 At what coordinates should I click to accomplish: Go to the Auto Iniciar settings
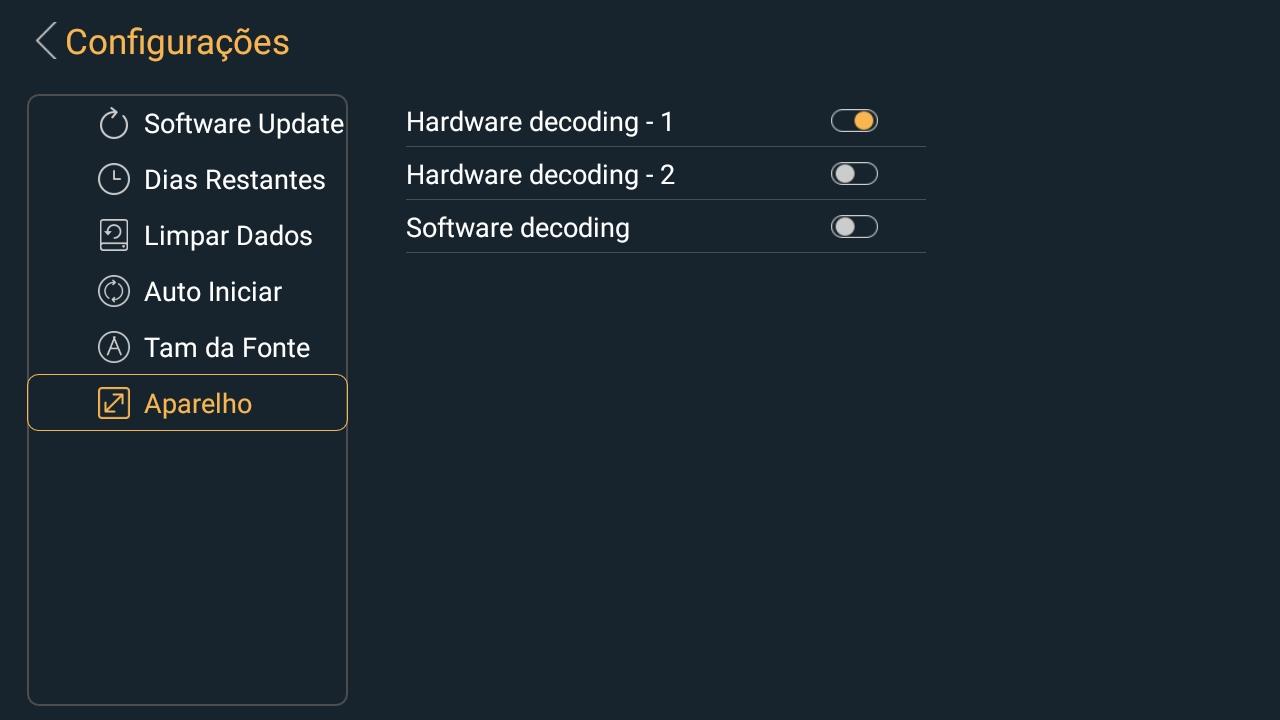213,292
